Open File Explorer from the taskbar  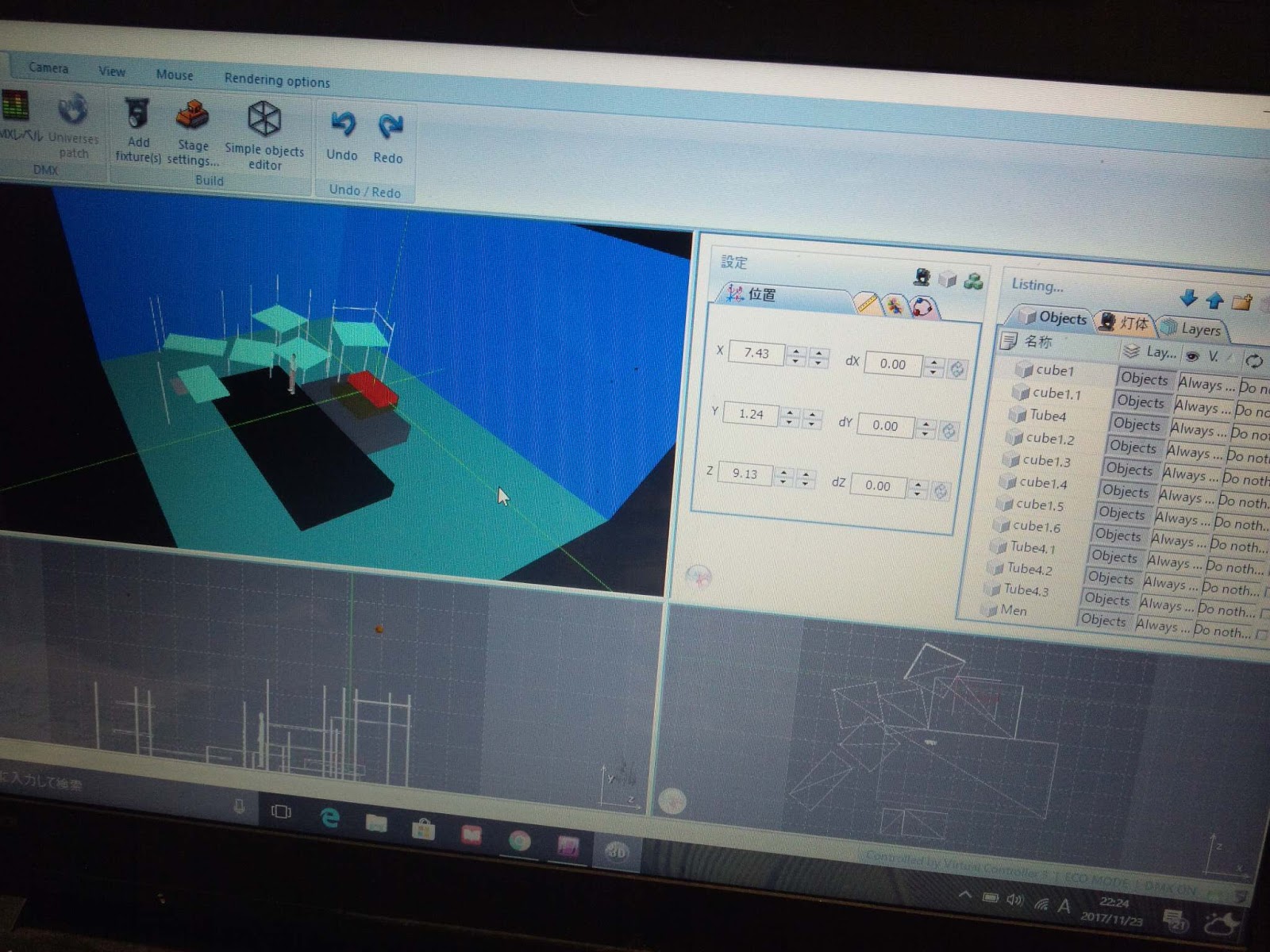coord(376,823)
